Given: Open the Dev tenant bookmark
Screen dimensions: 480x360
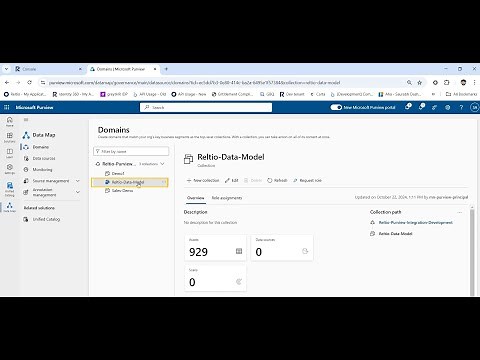Looking at the screenshot, I should (292, 94).
